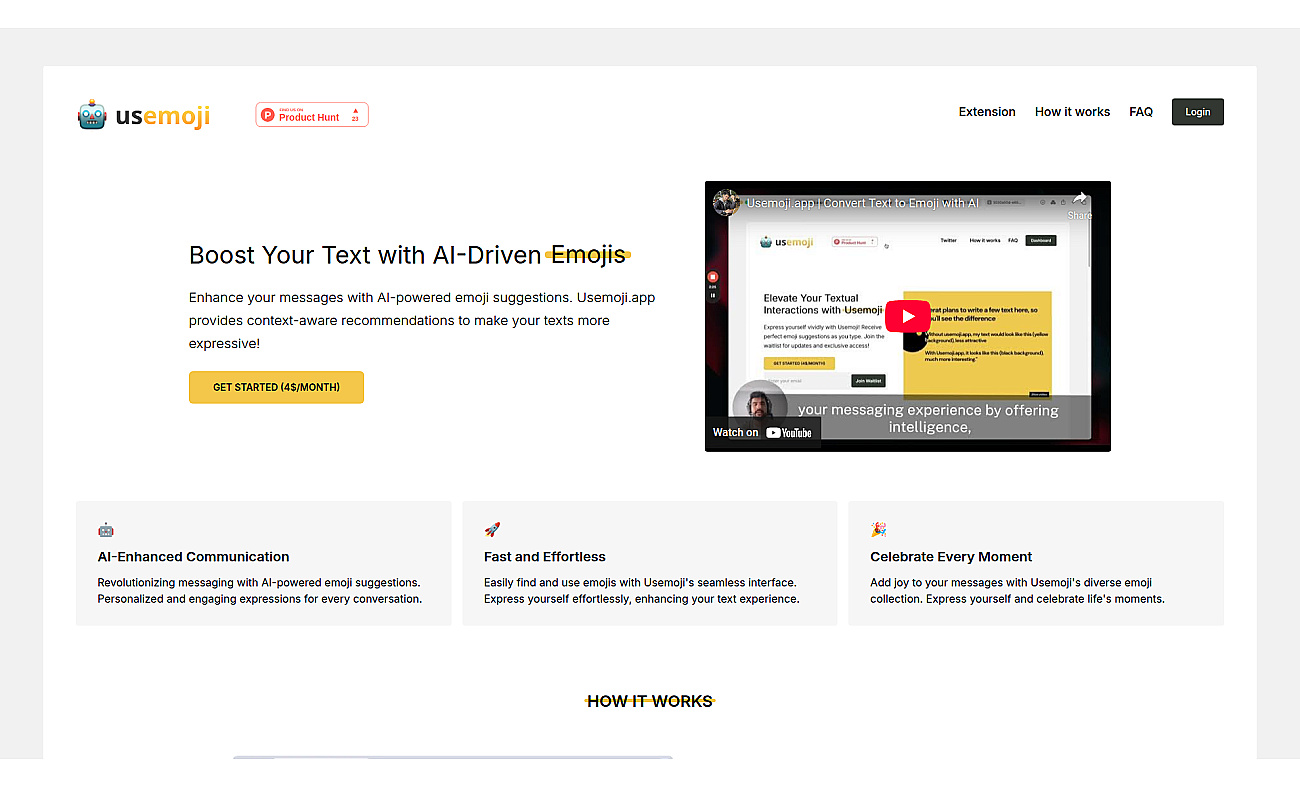Open the FAQ nav link
Image resolution: width=1300 pixels, height=788 pixels.
(1141, 112)
